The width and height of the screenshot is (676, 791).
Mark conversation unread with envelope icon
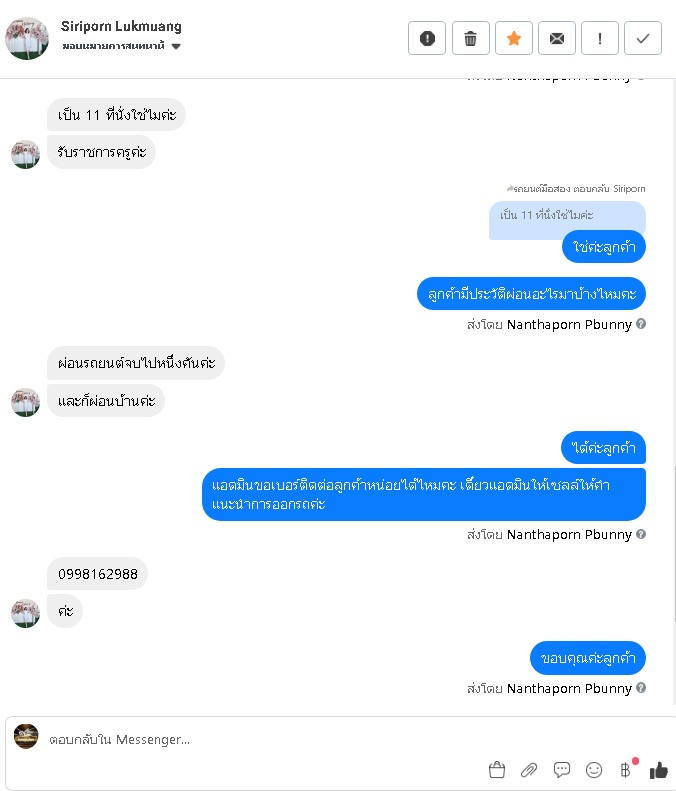pyautogui.click(x=556, y=38)
